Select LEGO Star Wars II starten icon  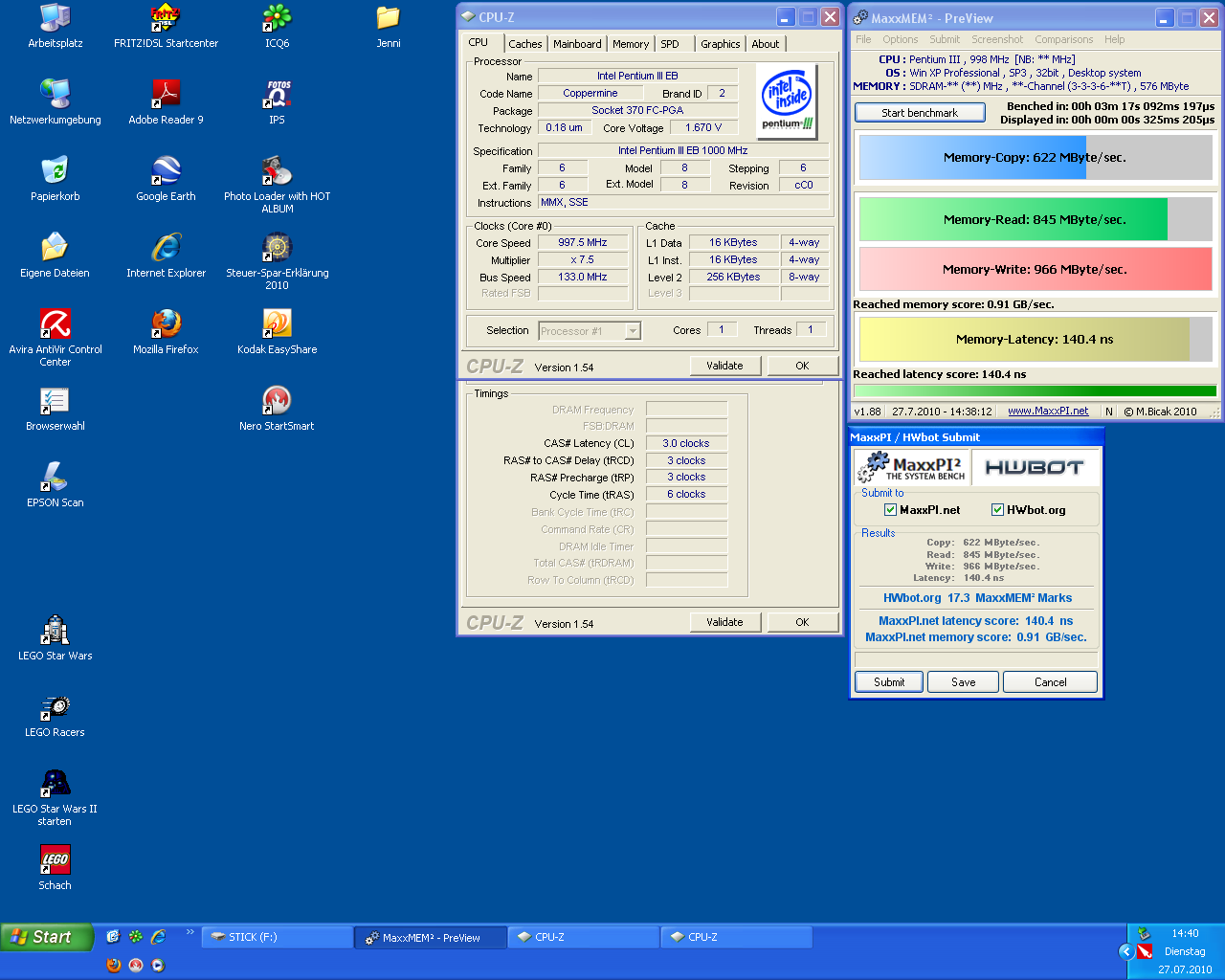point(55,797)
